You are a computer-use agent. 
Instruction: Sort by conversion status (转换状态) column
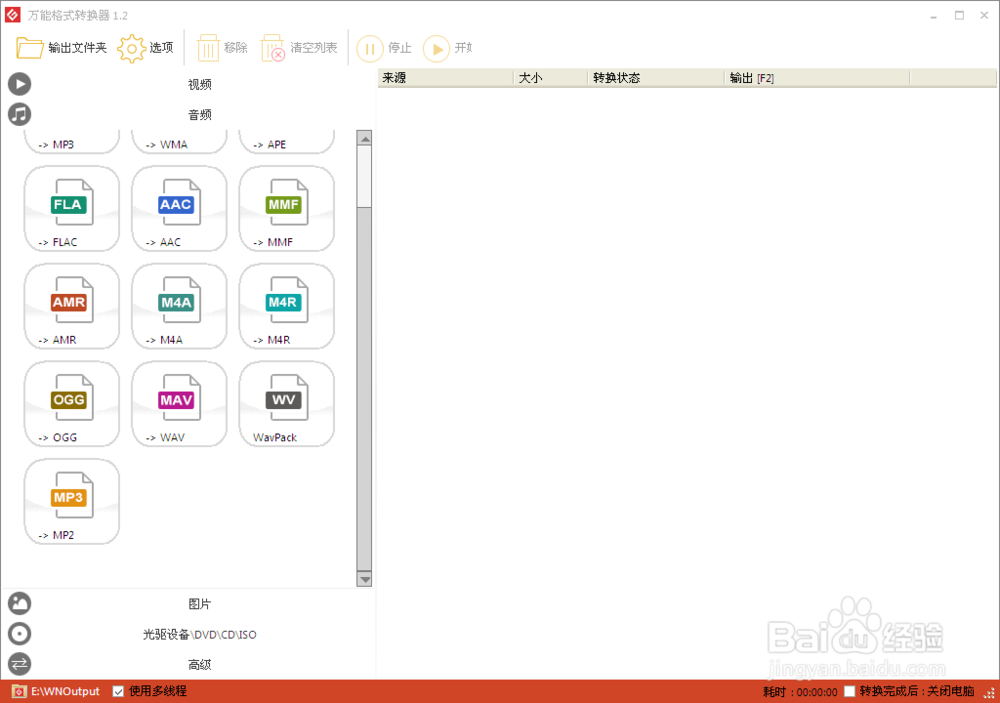pyautogui.click(x=656, y=78)
